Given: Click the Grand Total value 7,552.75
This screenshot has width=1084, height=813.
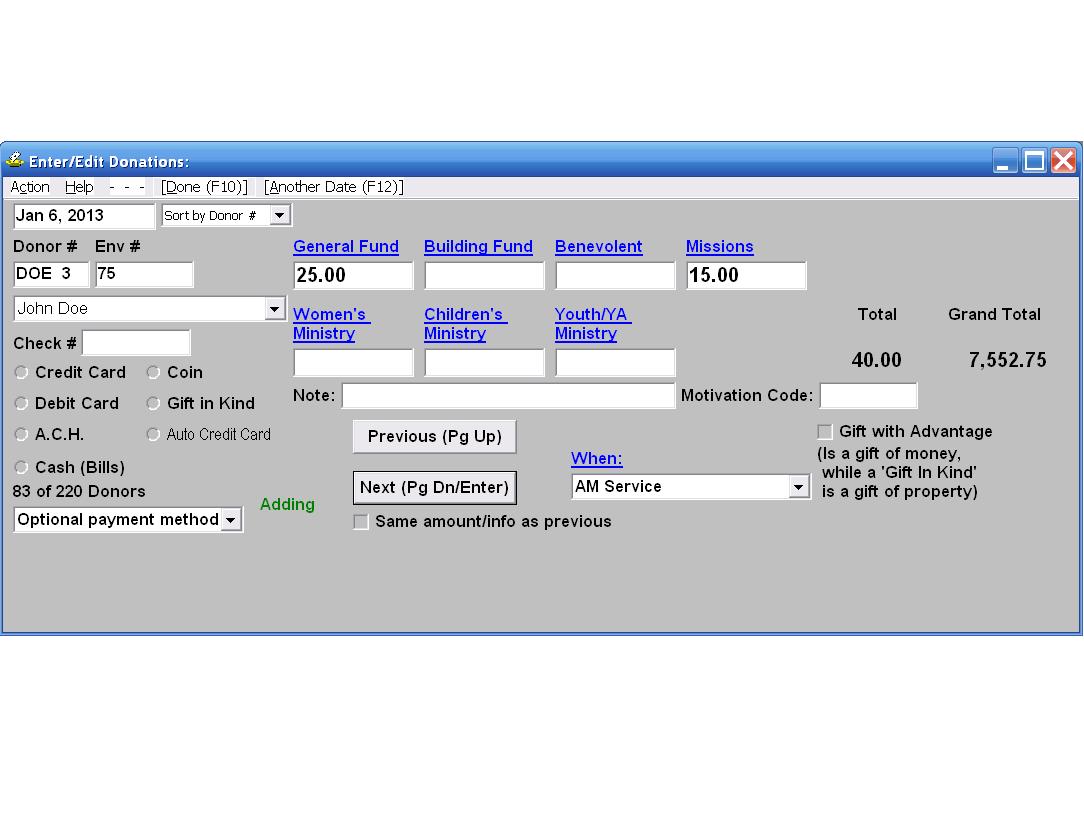Looking at the screenshot, I should click(x=1007, y=359).
